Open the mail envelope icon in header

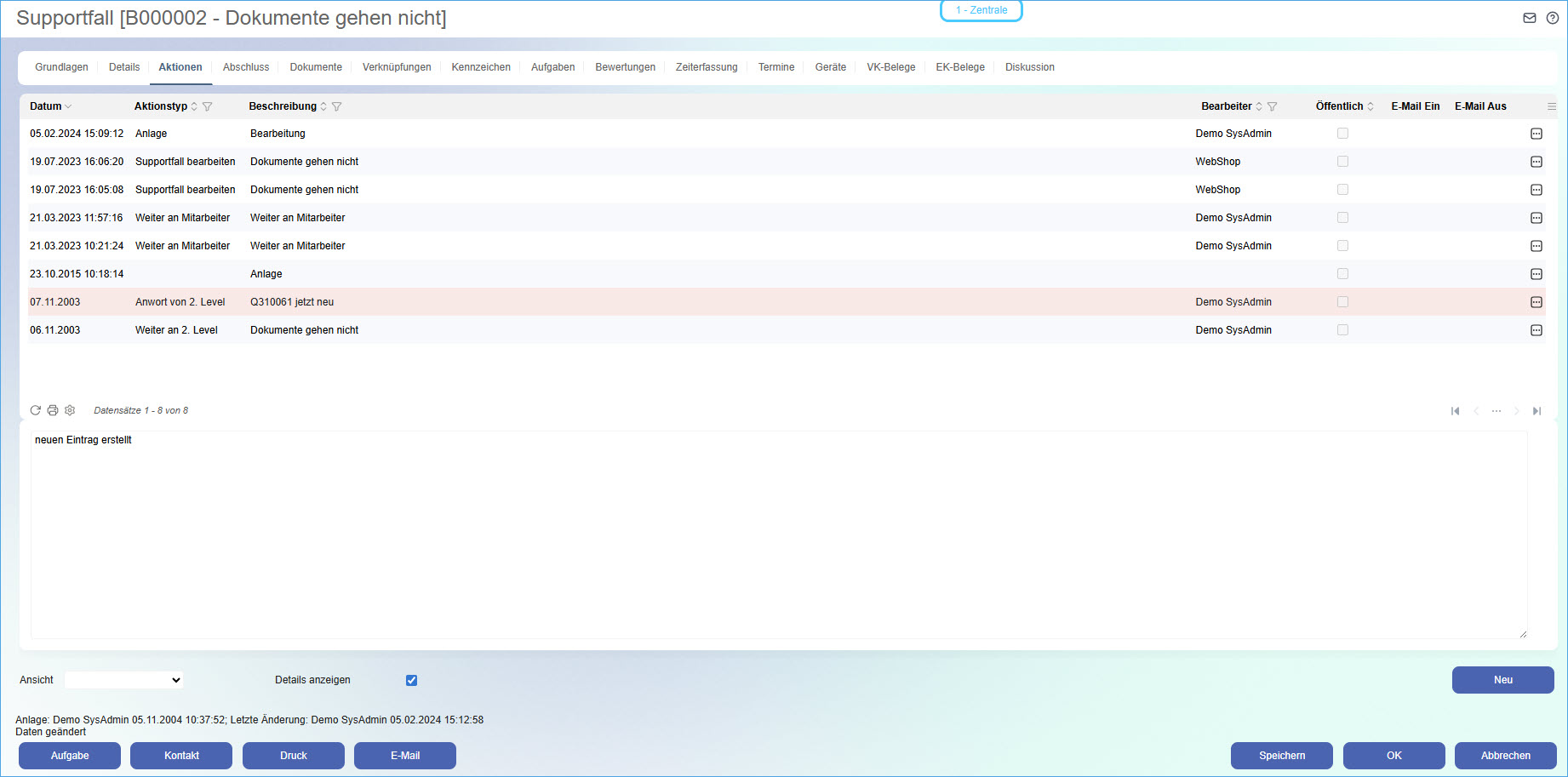click(x=1530, y=18)
